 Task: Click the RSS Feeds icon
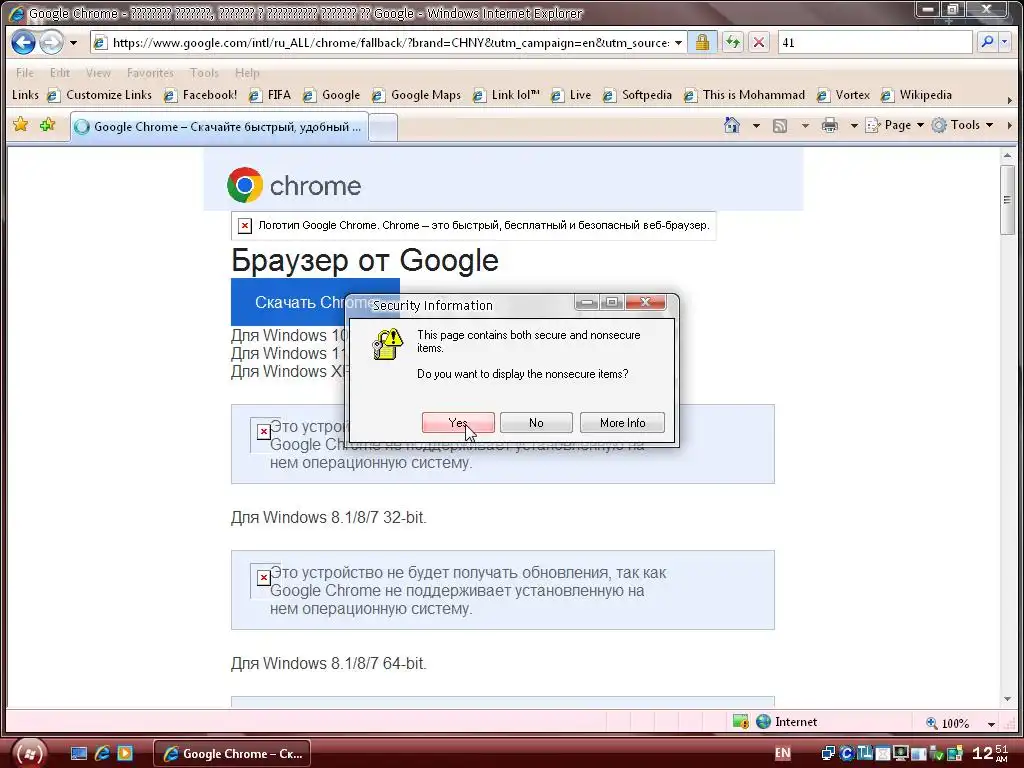[780, 125]
